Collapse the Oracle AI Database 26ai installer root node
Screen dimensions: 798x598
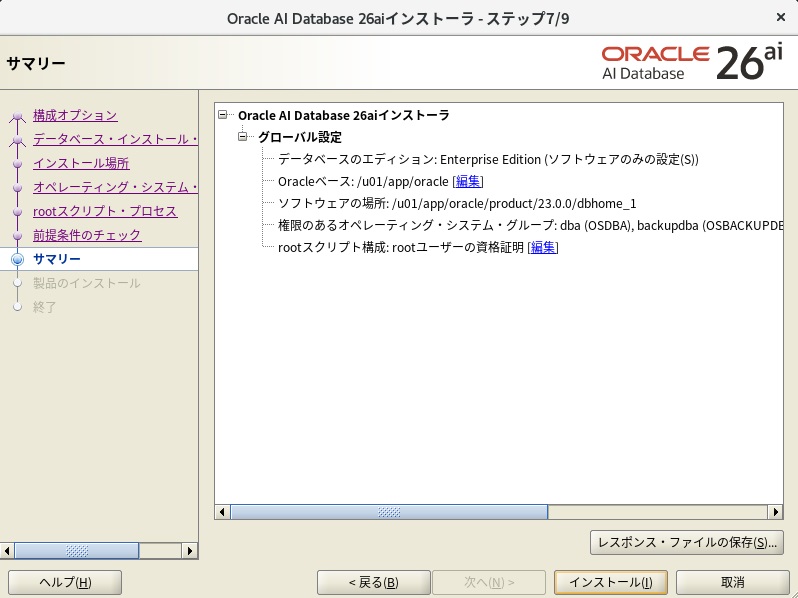tap(222, 115)
